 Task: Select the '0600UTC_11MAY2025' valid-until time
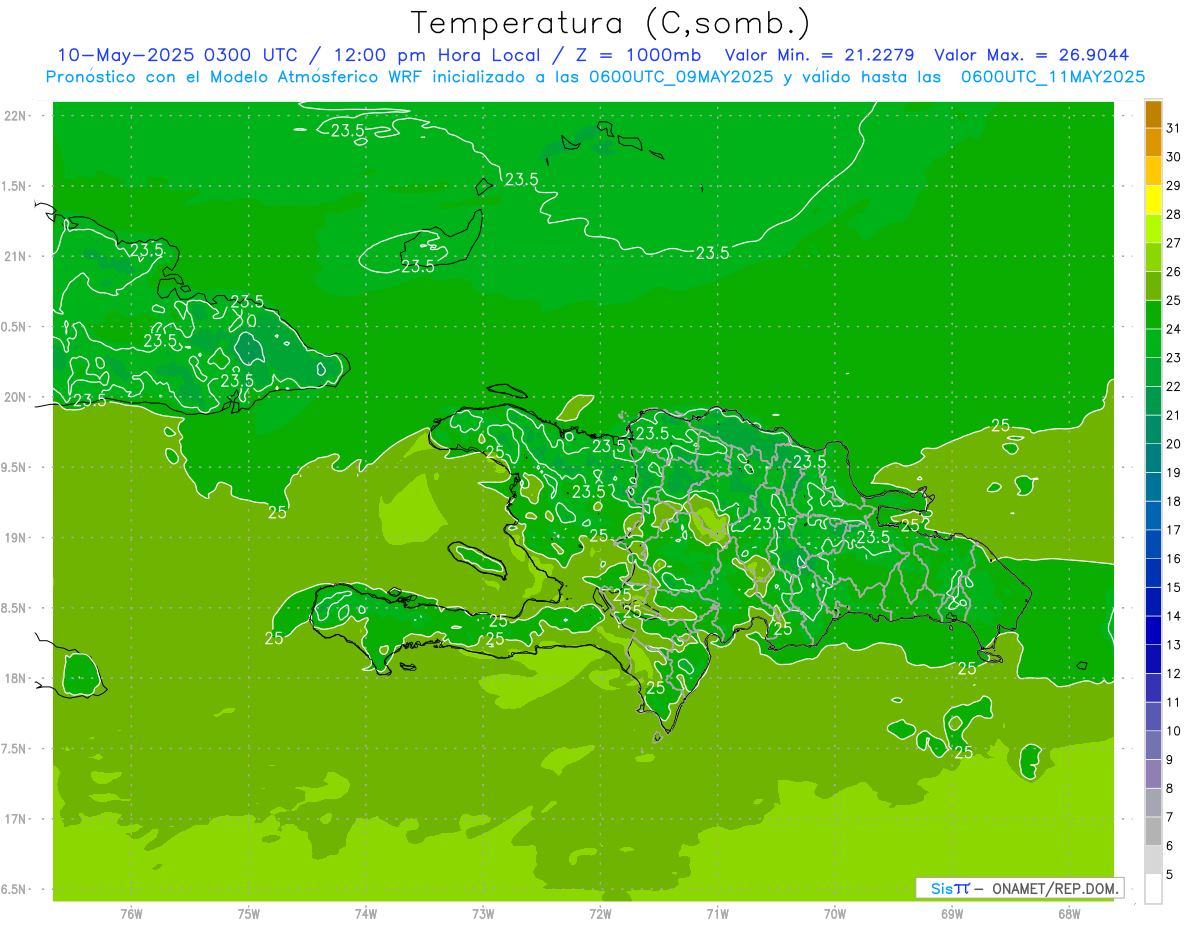tap(1052, 76)
